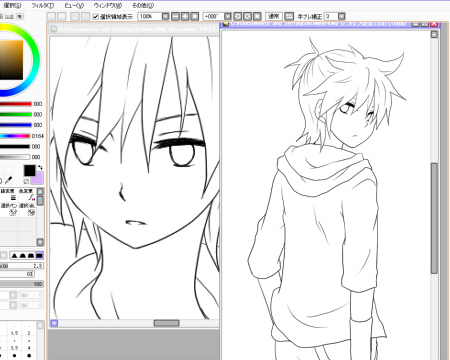Open the first brush shape dropdown button
Screen dimensions: 450x360
[x=13, y=295]
